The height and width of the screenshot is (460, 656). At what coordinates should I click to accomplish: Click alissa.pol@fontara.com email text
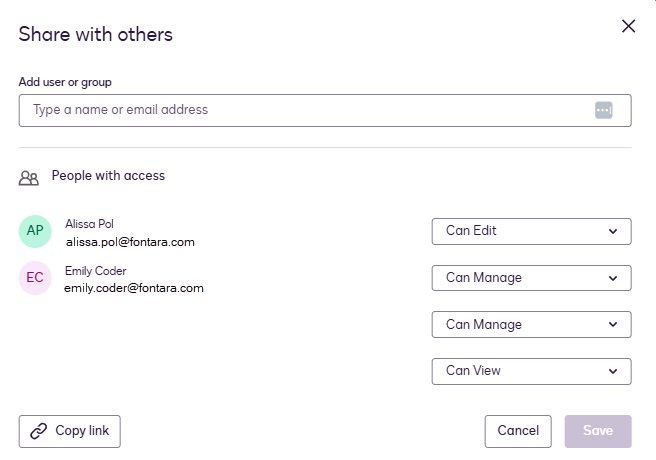click(130, 242)
